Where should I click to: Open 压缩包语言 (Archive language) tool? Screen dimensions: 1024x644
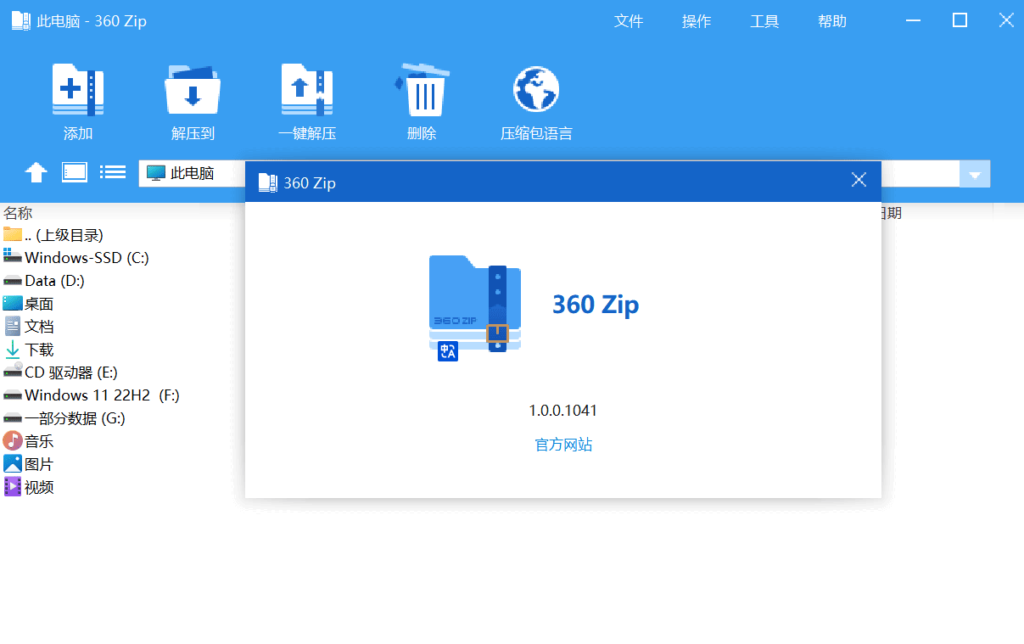[x=535, y=100]
